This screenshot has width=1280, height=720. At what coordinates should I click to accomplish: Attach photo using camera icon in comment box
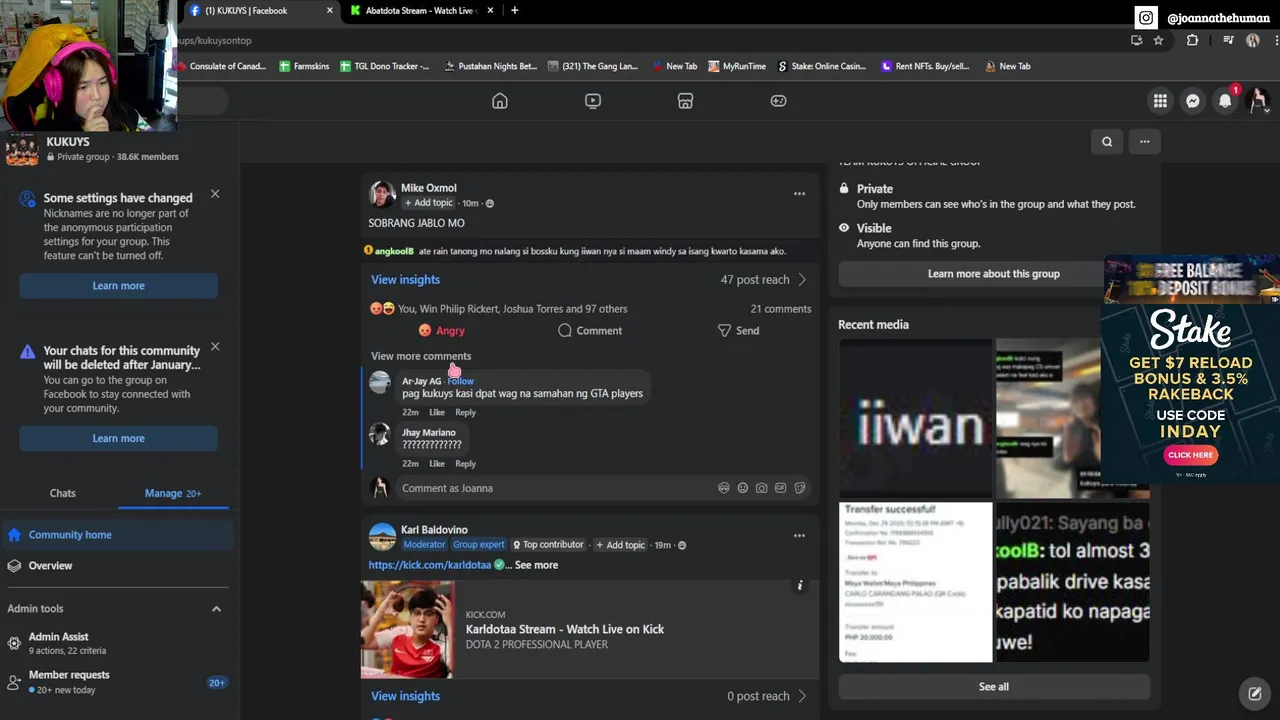click(761, 488)
